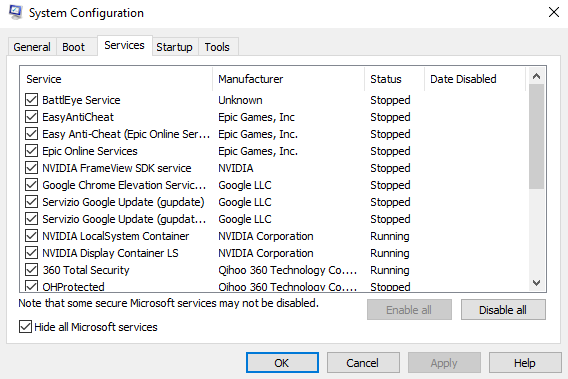Toggle the QHProtected service checkbox
Viewport: 568px width, 379px height.
[32, 286]
